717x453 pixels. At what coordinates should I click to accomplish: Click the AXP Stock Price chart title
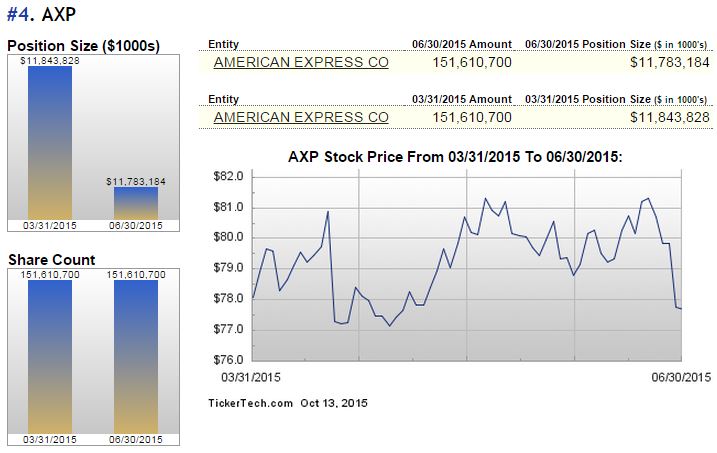(x=455, y=158)
